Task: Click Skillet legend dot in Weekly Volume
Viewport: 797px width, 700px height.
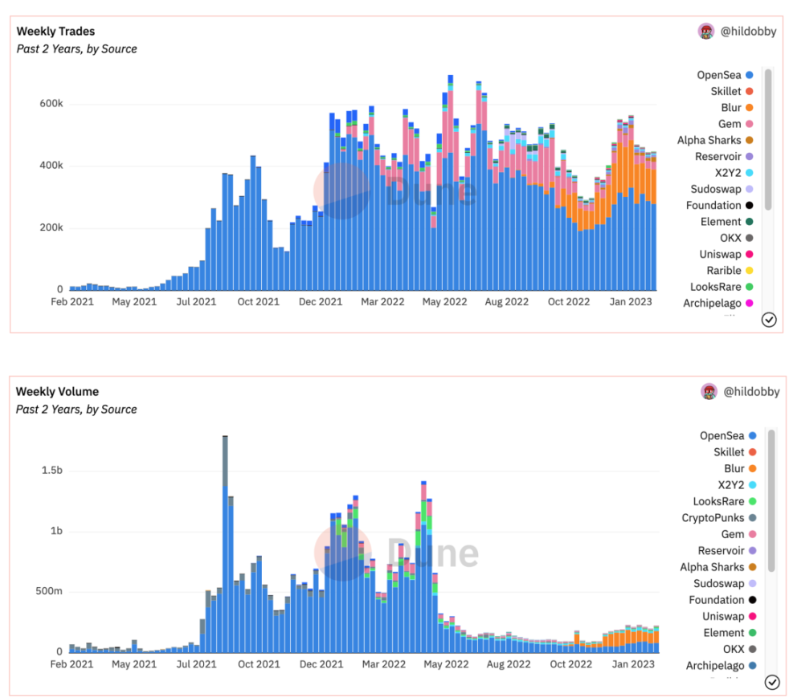Action: (x=752, y=452)
